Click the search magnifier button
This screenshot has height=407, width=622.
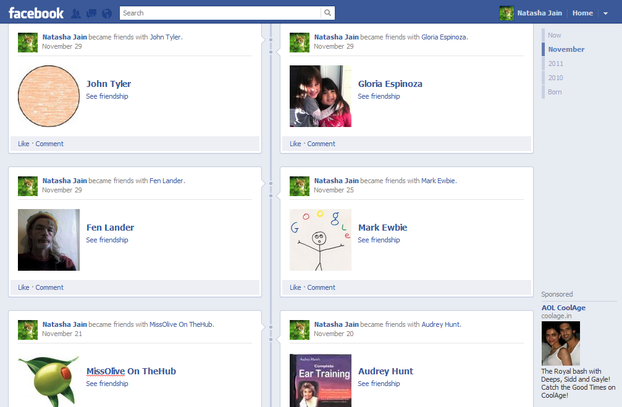[x=327, y=13]
